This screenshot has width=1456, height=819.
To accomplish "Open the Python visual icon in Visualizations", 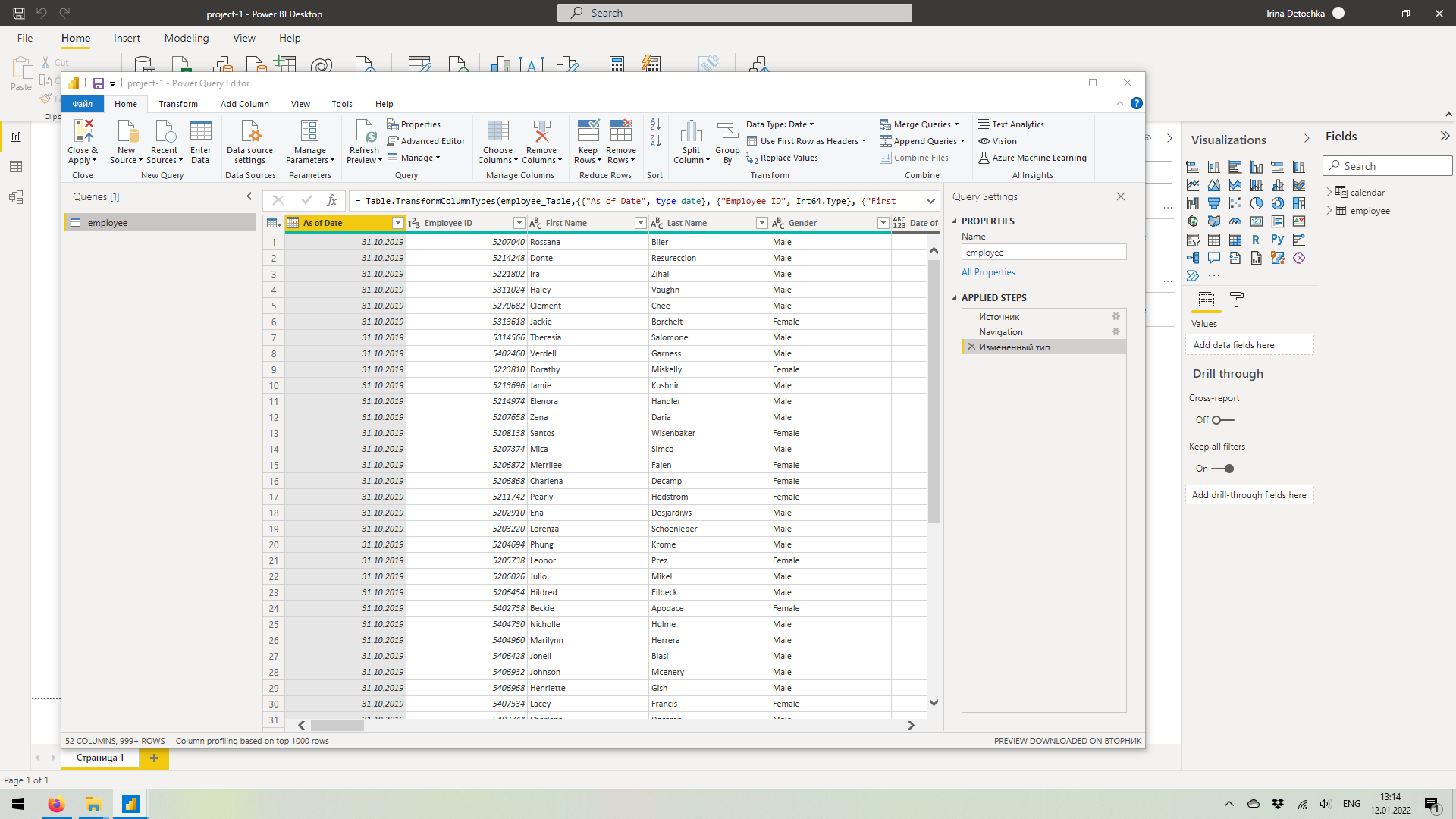I will point(1278,240).
